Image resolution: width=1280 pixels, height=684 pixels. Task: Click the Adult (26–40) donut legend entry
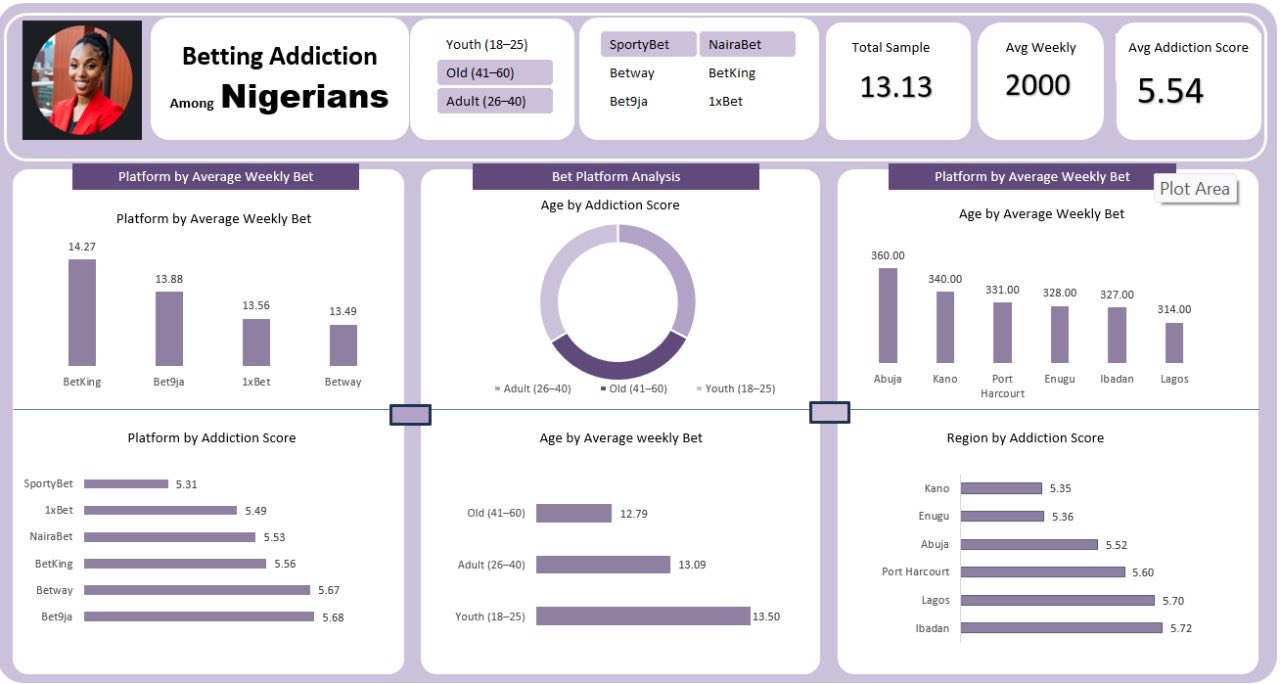(533, 388)
